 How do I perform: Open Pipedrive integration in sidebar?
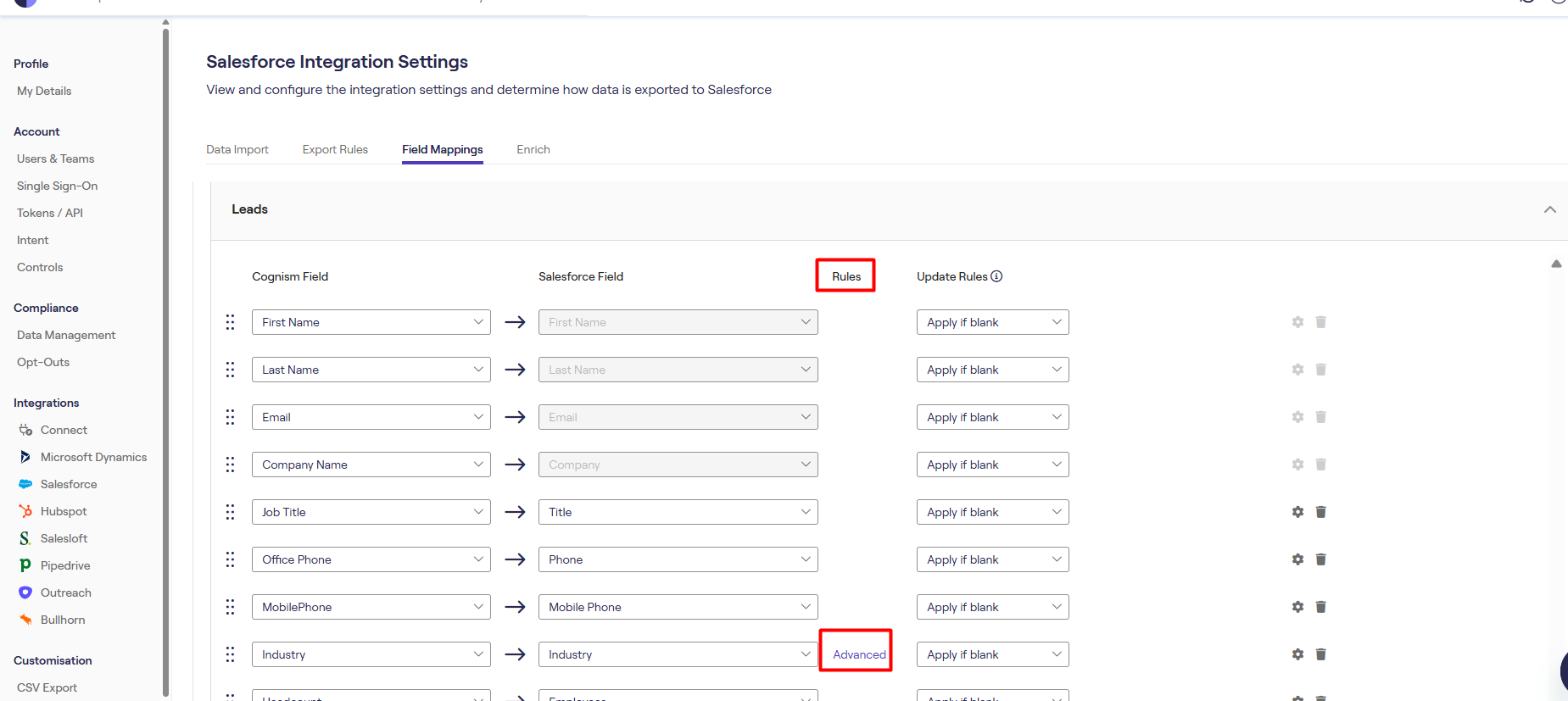pyautogui.click(x=65, y=565)
